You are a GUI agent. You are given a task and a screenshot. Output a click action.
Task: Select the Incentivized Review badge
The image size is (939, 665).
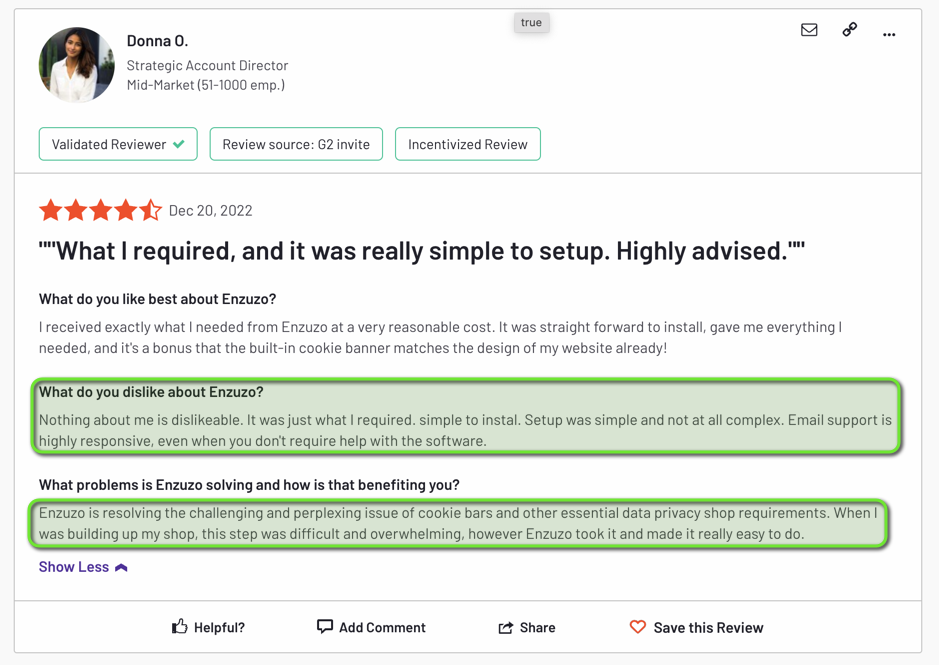coord(467,144)
